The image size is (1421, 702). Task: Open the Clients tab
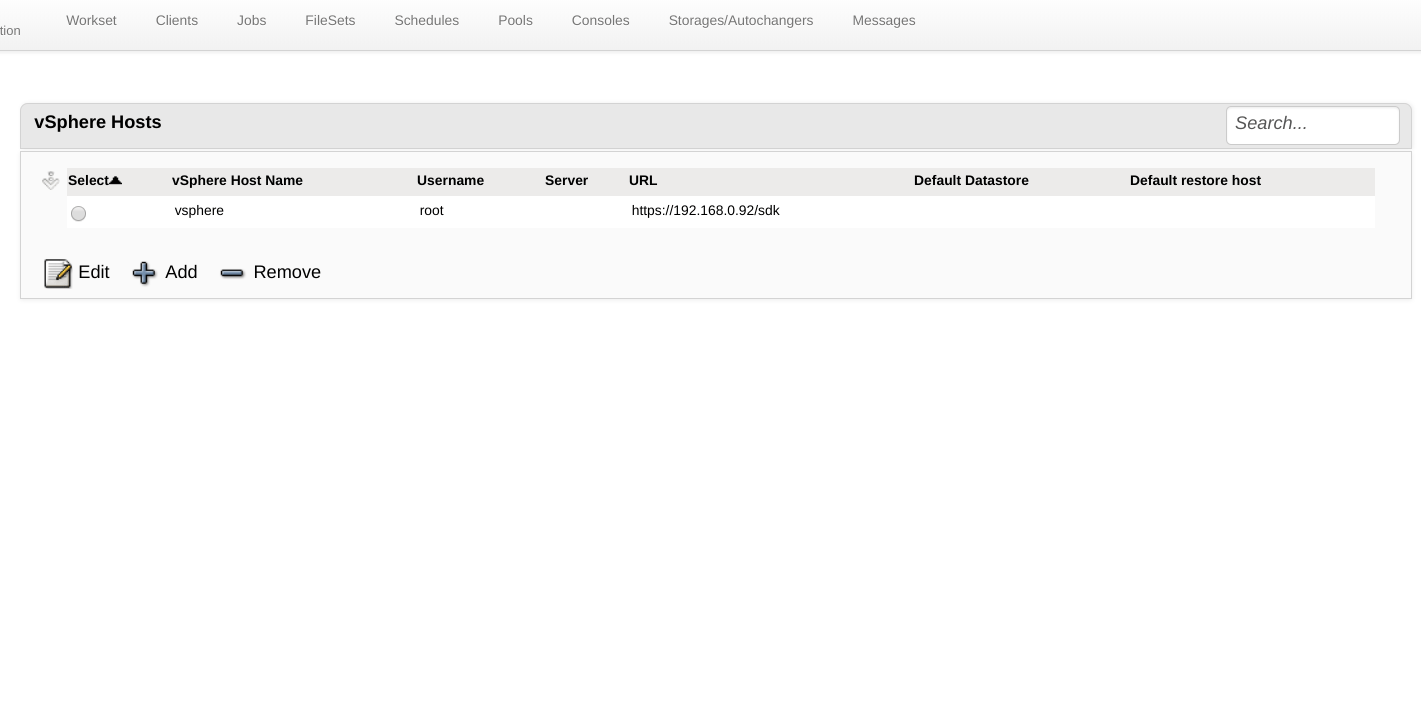(177, 20)
